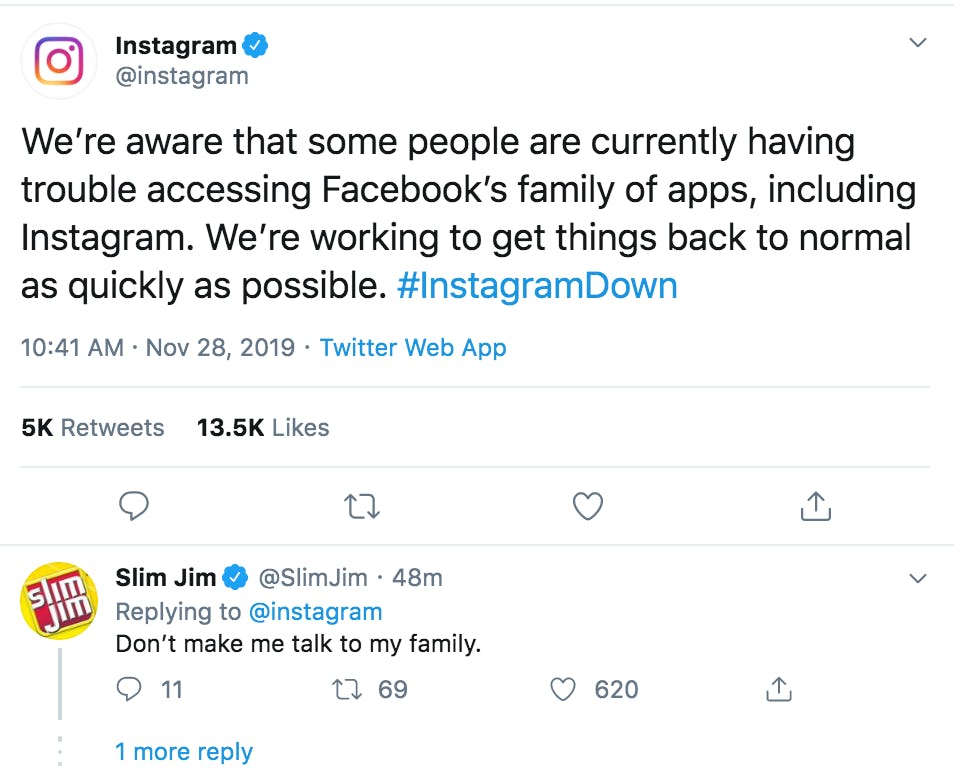Click Instagram's verified badge
This screenshot has height=774, width=954.
(257, 44)
